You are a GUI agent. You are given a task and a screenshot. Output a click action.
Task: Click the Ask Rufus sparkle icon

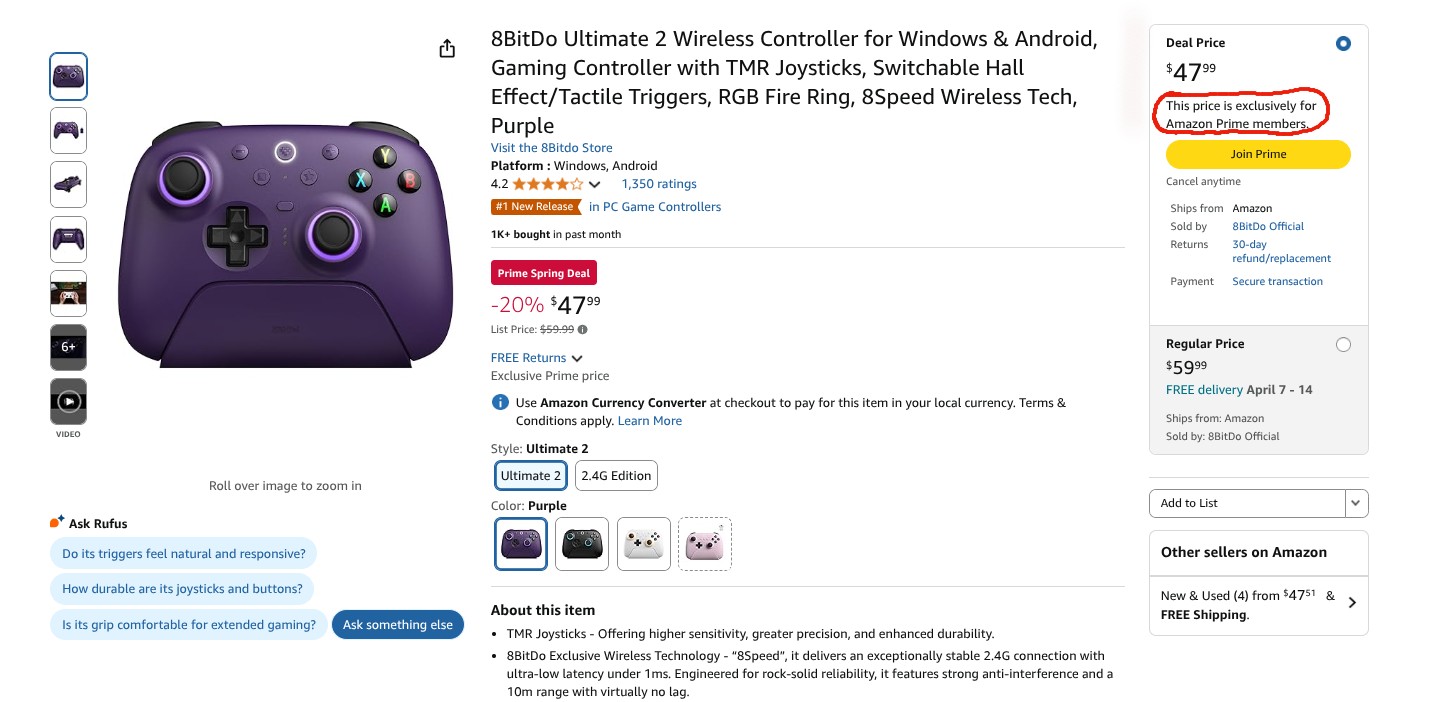click(57, 523)
